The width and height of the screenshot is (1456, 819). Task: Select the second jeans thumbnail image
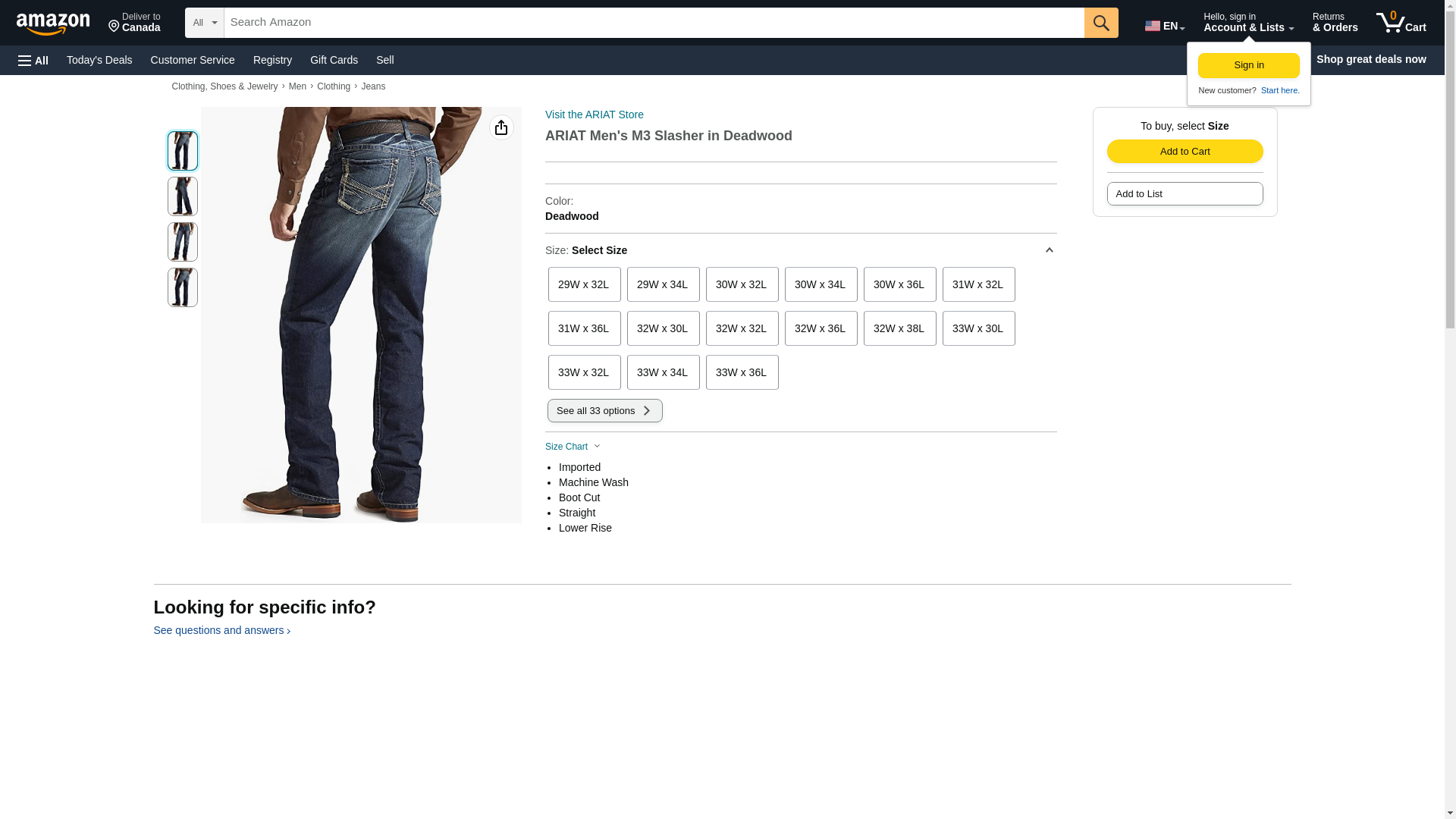(182, 196)
